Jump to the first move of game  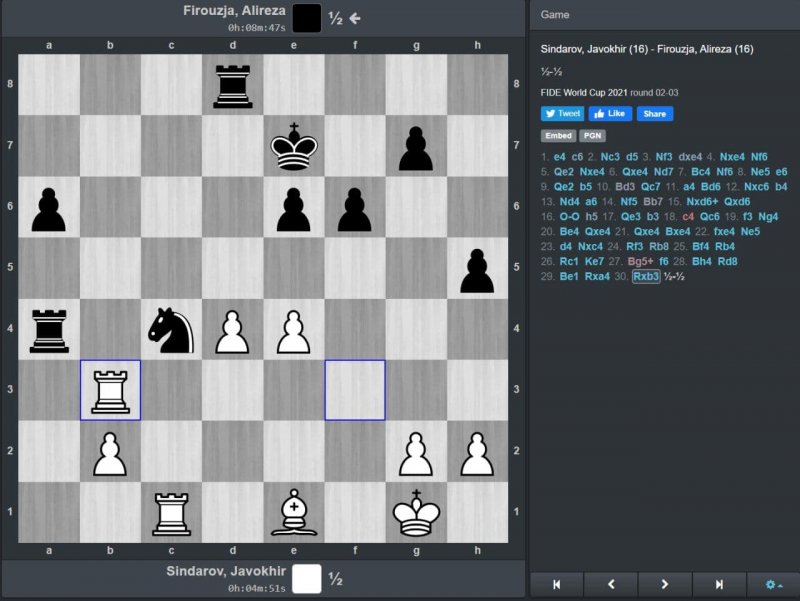click(556, 584)
